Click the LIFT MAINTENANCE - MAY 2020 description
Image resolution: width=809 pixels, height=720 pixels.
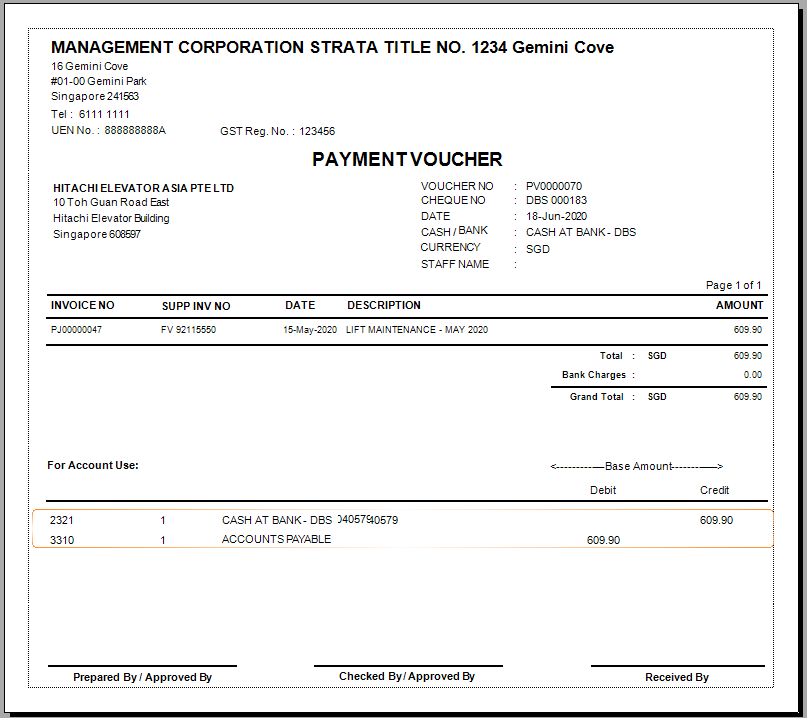[x=417, y=330]
